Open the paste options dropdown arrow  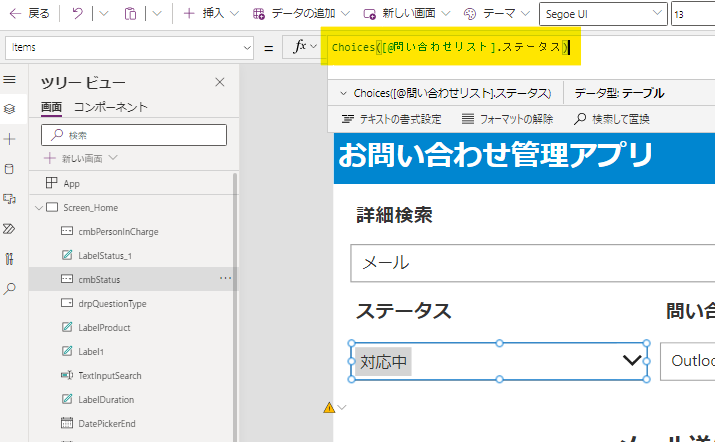(x=157, y=14)
